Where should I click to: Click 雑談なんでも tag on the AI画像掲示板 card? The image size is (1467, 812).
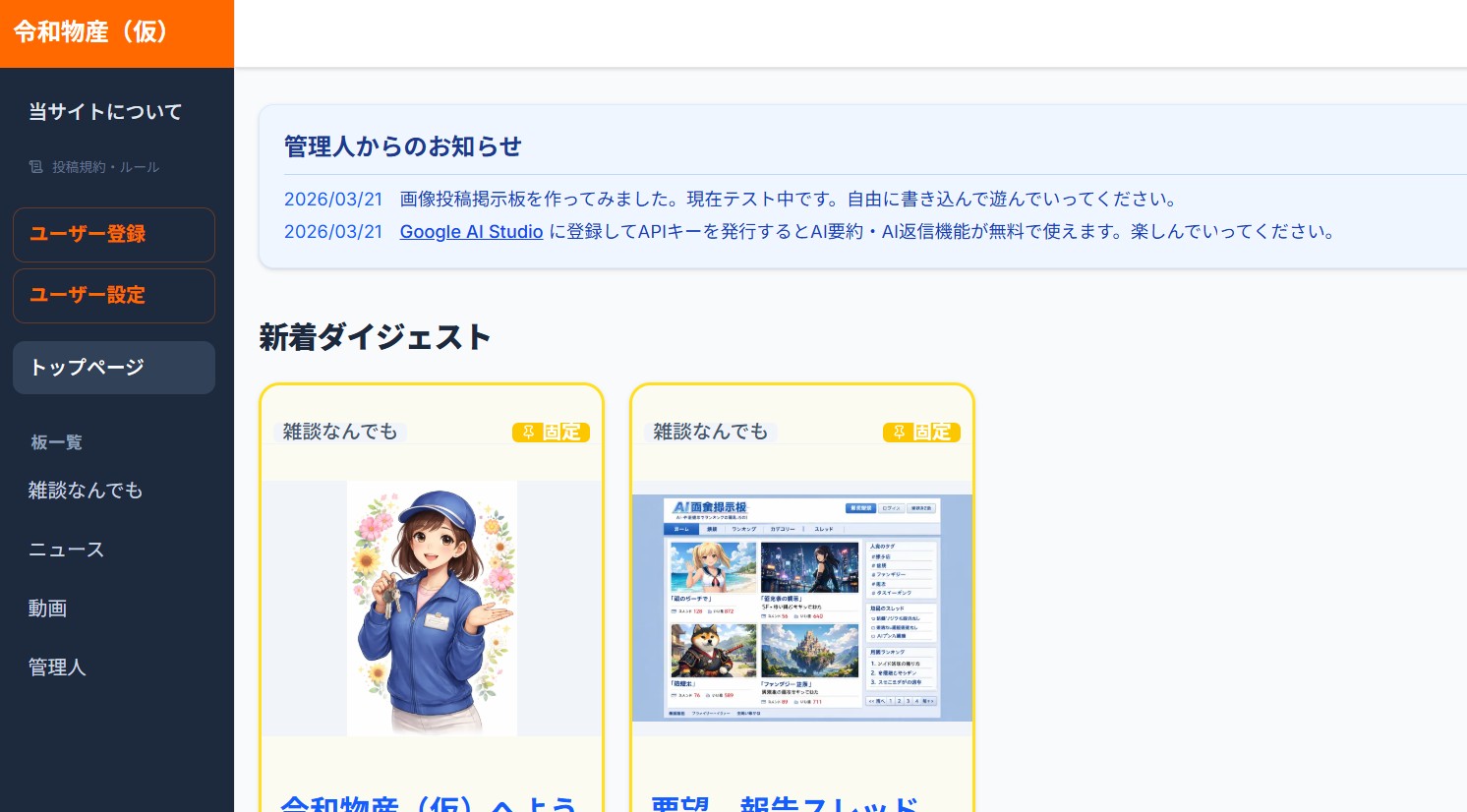(711, 432)
